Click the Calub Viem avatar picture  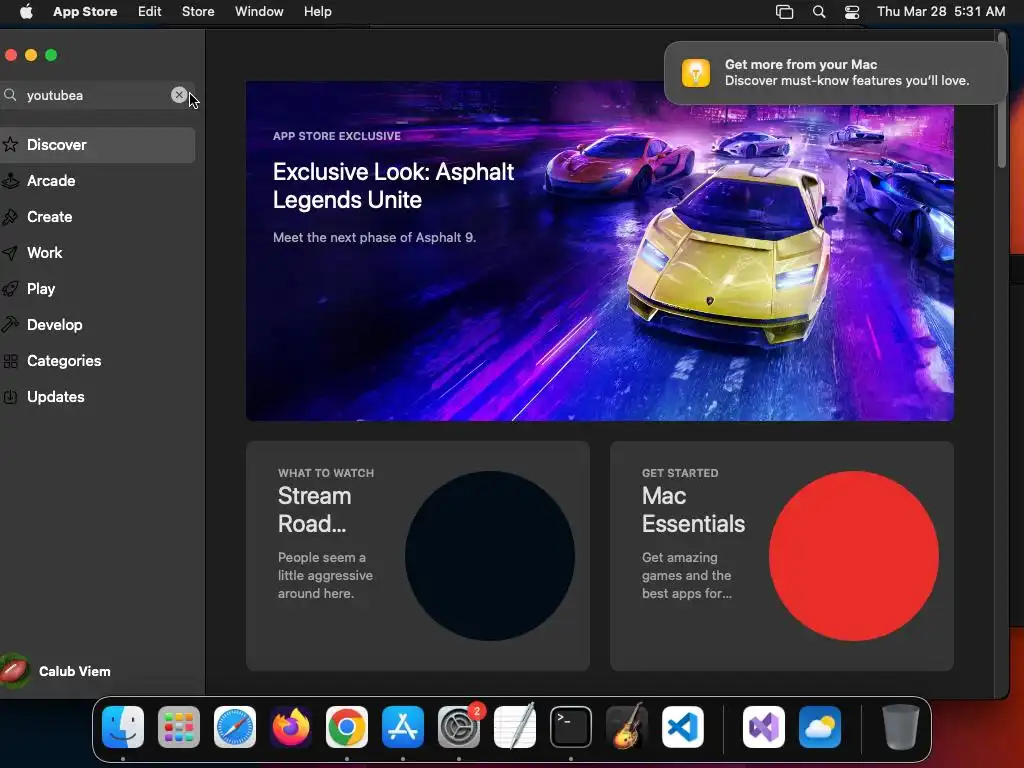[x=14, y=671]
